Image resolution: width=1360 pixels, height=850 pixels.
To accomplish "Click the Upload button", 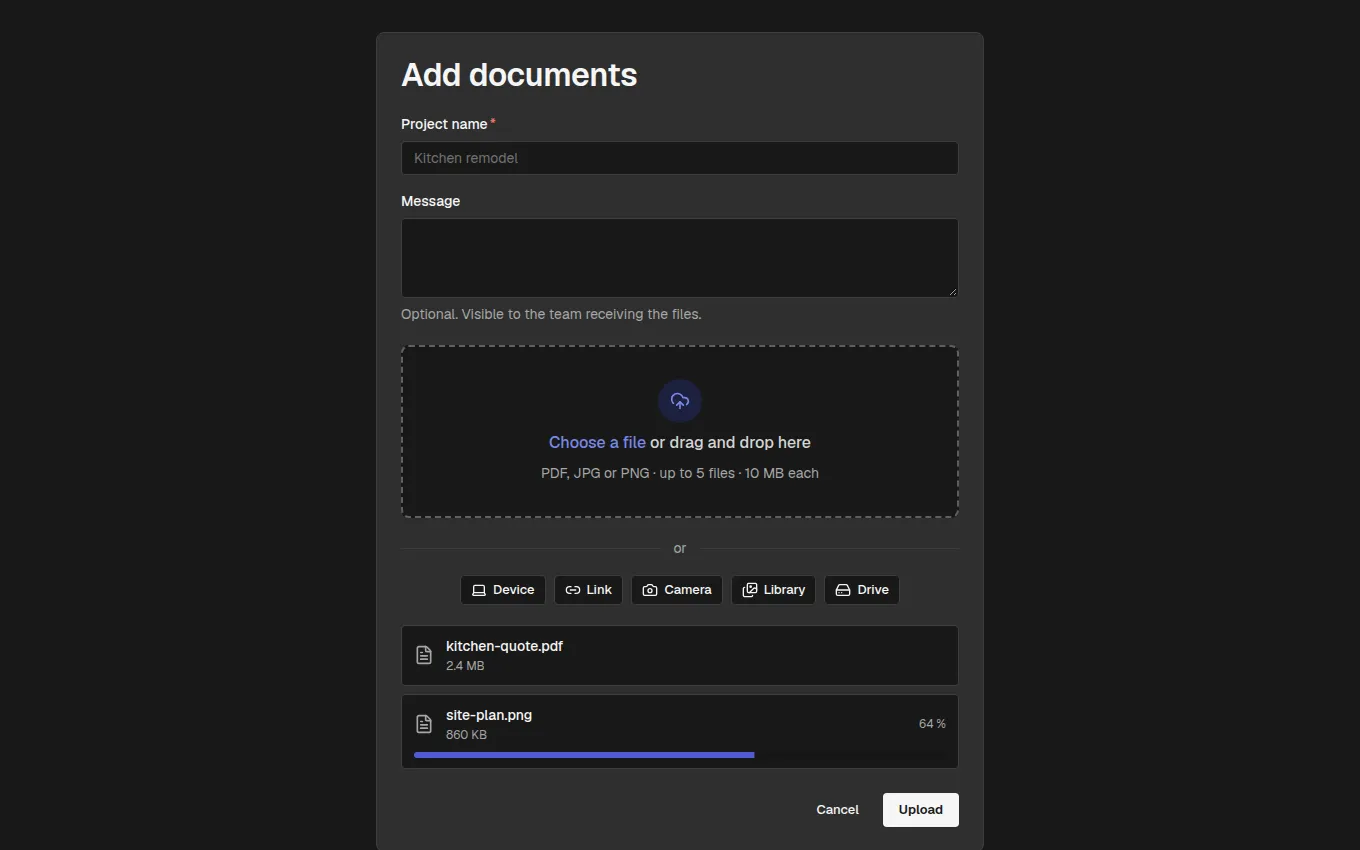I will pos(921,810).
